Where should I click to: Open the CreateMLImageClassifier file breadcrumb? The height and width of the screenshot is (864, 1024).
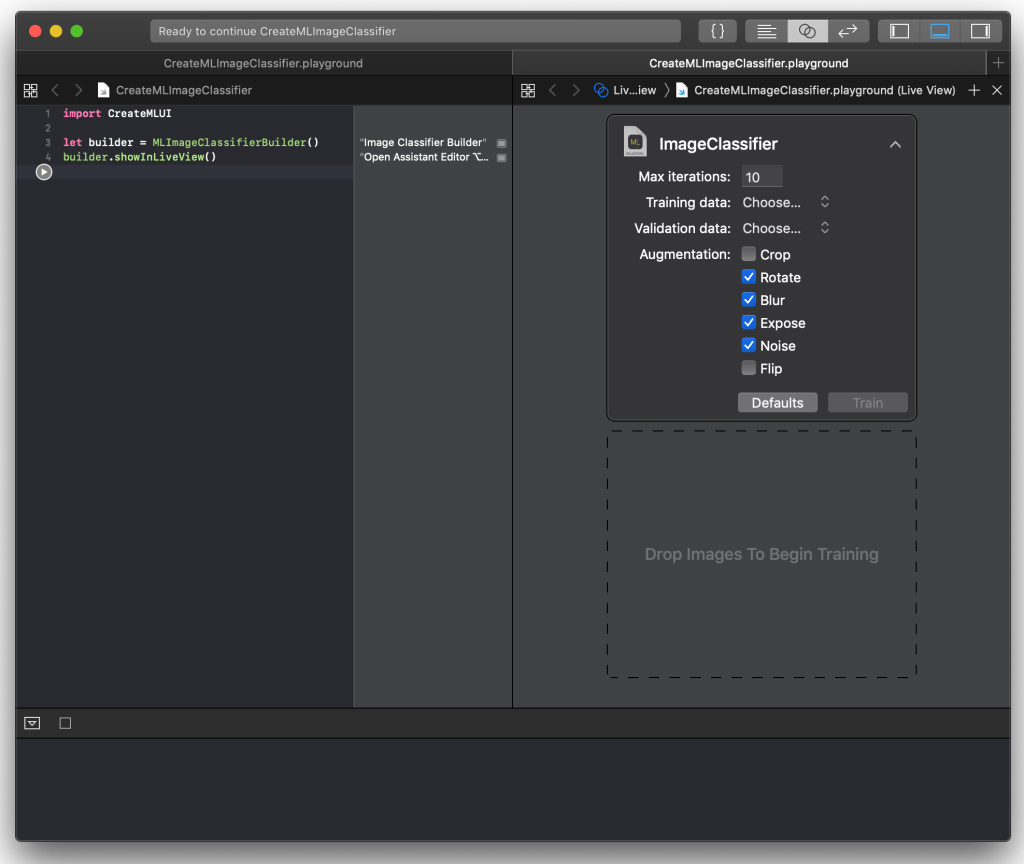(x=184, y=90)
